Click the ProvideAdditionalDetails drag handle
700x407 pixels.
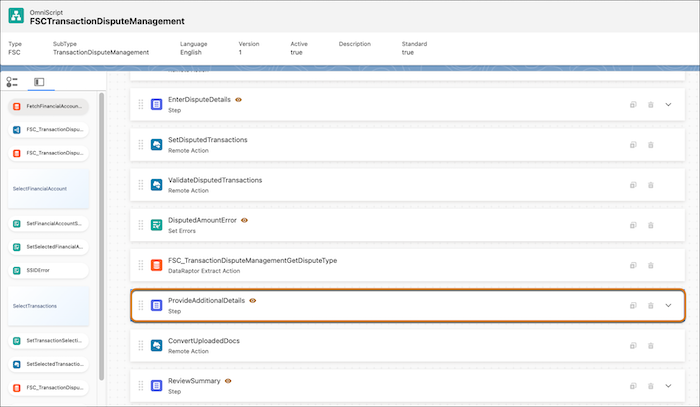(x=141, y=305)
